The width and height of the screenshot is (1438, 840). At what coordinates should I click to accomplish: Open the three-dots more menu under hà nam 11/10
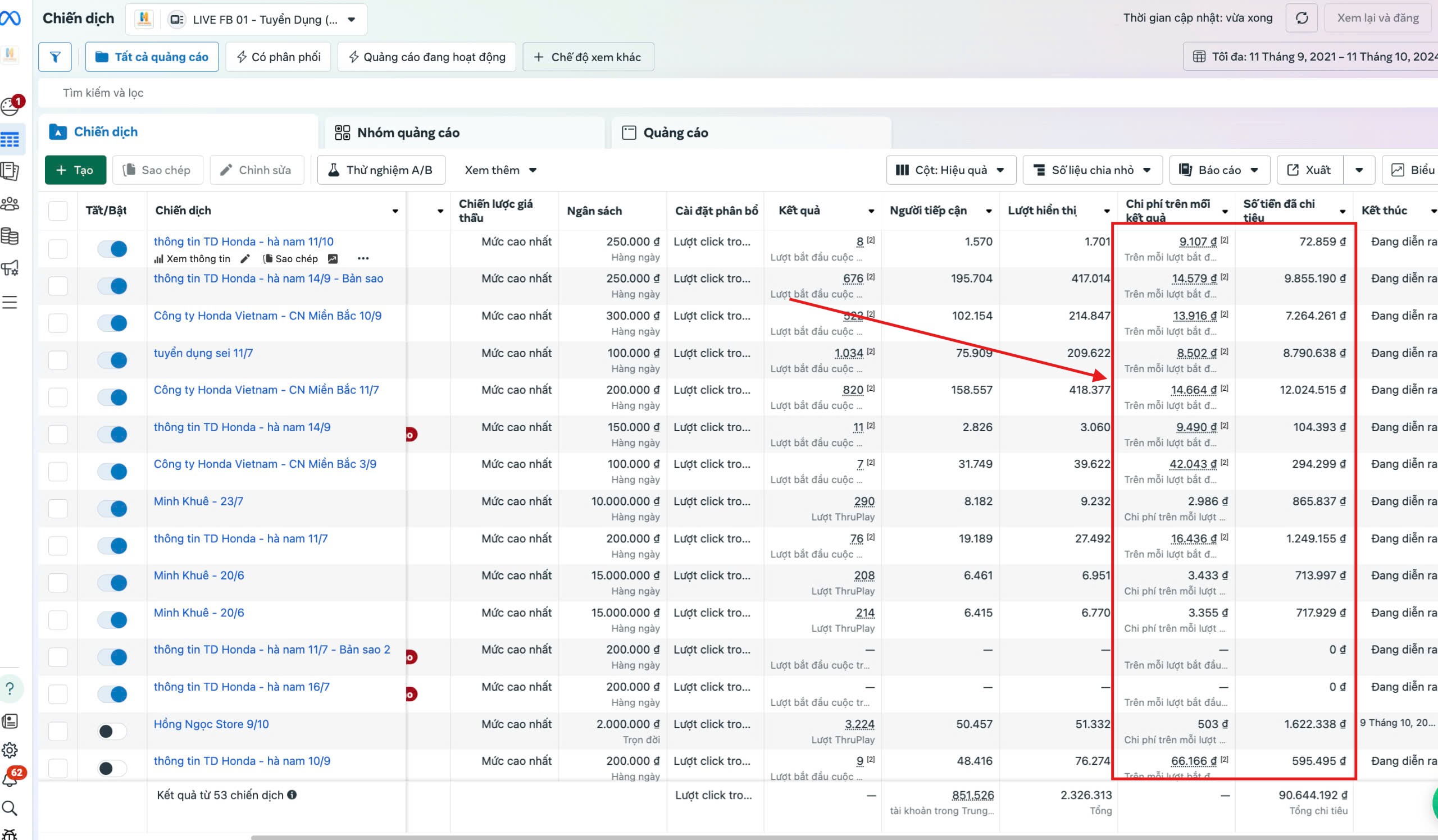[363, 259]
